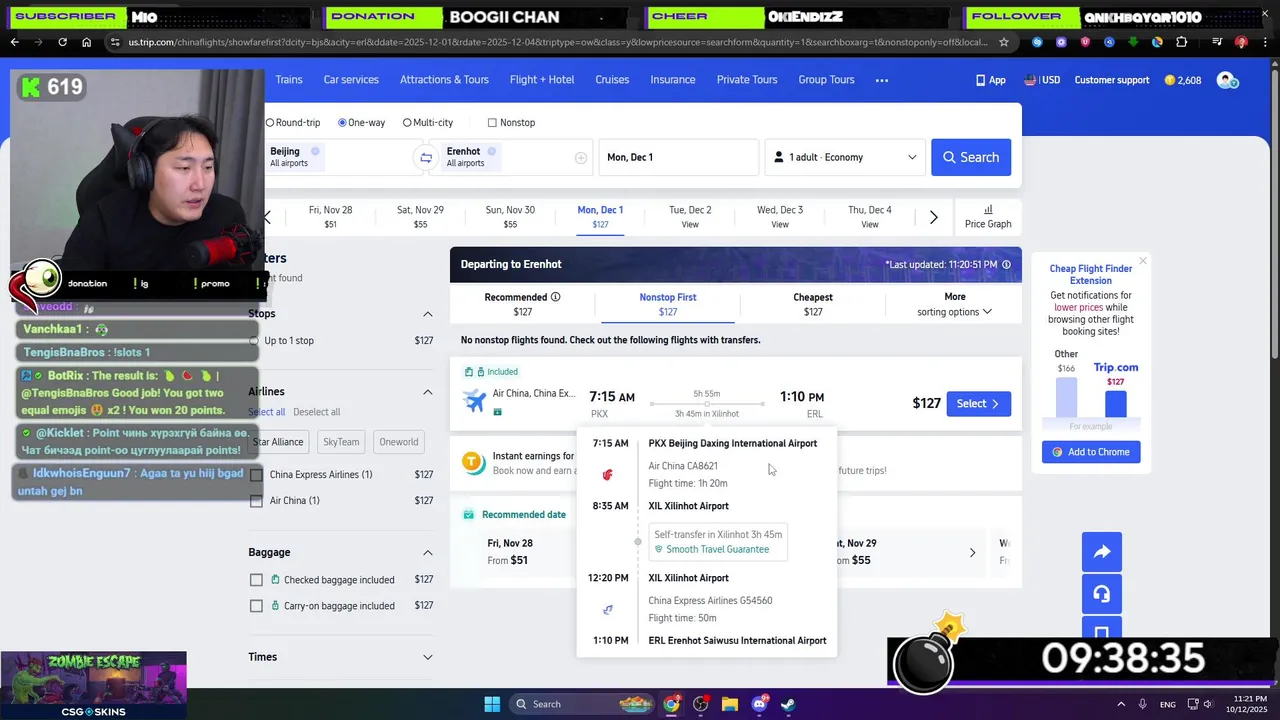1280x720 pixels.
Task: Expand the Times filter section
Action: tap(428, 657)
